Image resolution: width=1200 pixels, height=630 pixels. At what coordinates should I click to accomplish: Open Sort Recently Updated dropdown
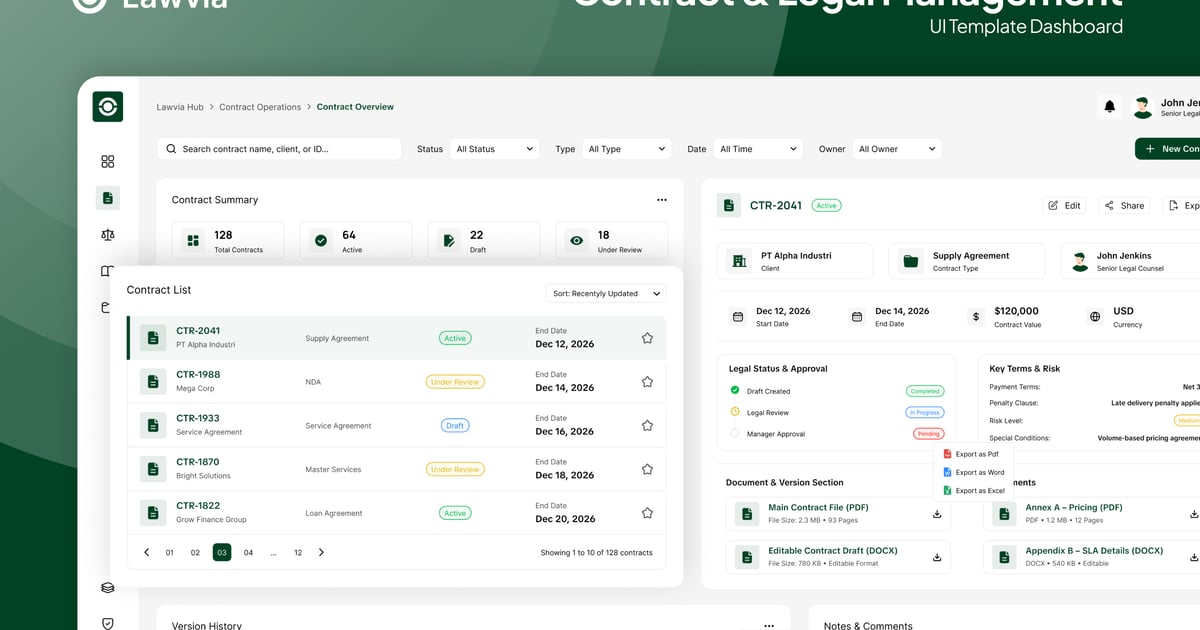pyautogui.click(x=606, y=294)
